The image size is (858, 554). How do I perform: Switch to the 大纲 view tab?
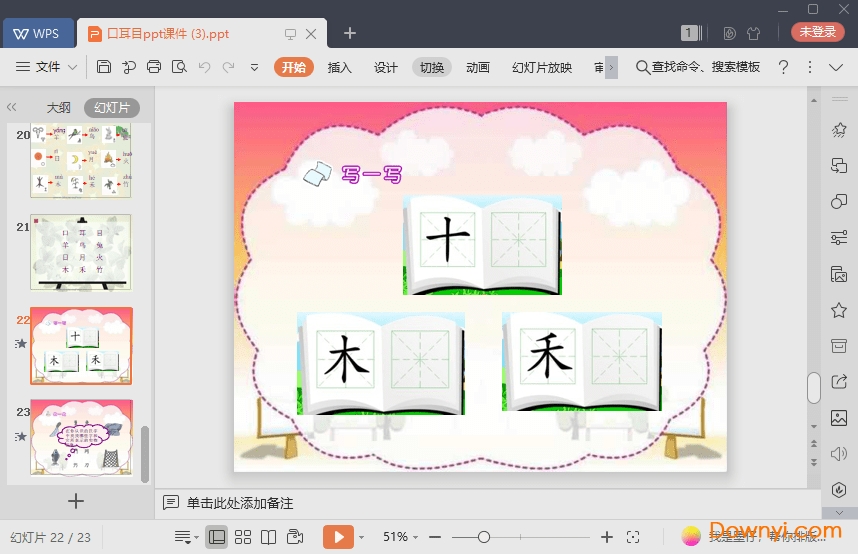[59, 107]
